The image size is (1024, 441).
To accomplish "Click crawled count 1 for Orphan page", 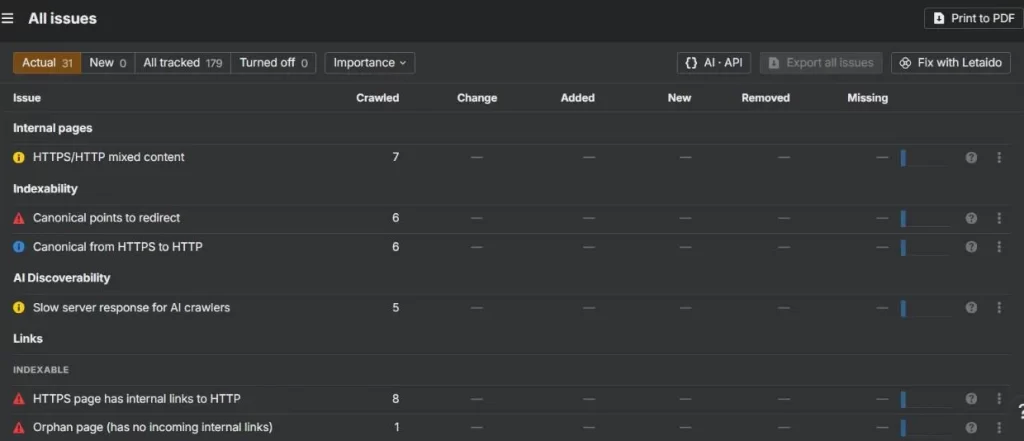I will (396, 427).
